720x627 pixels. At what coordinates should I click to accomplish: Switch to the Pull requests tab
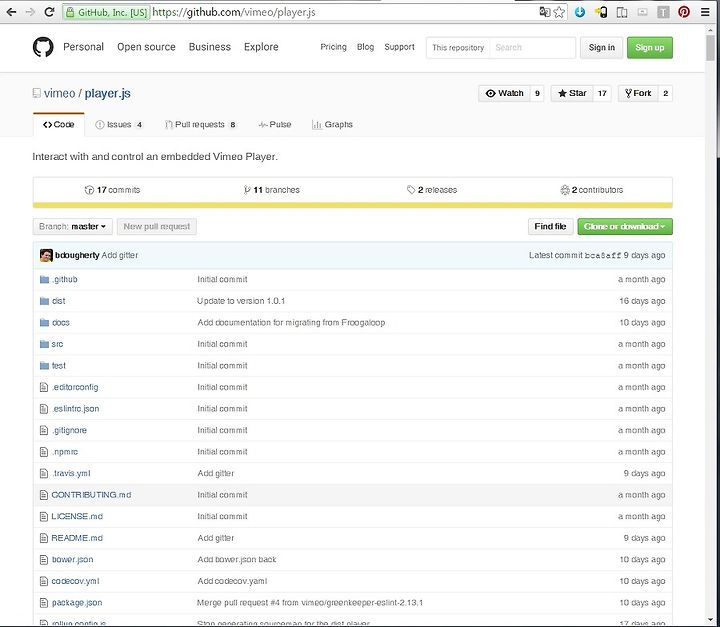(x=201, y=124)
